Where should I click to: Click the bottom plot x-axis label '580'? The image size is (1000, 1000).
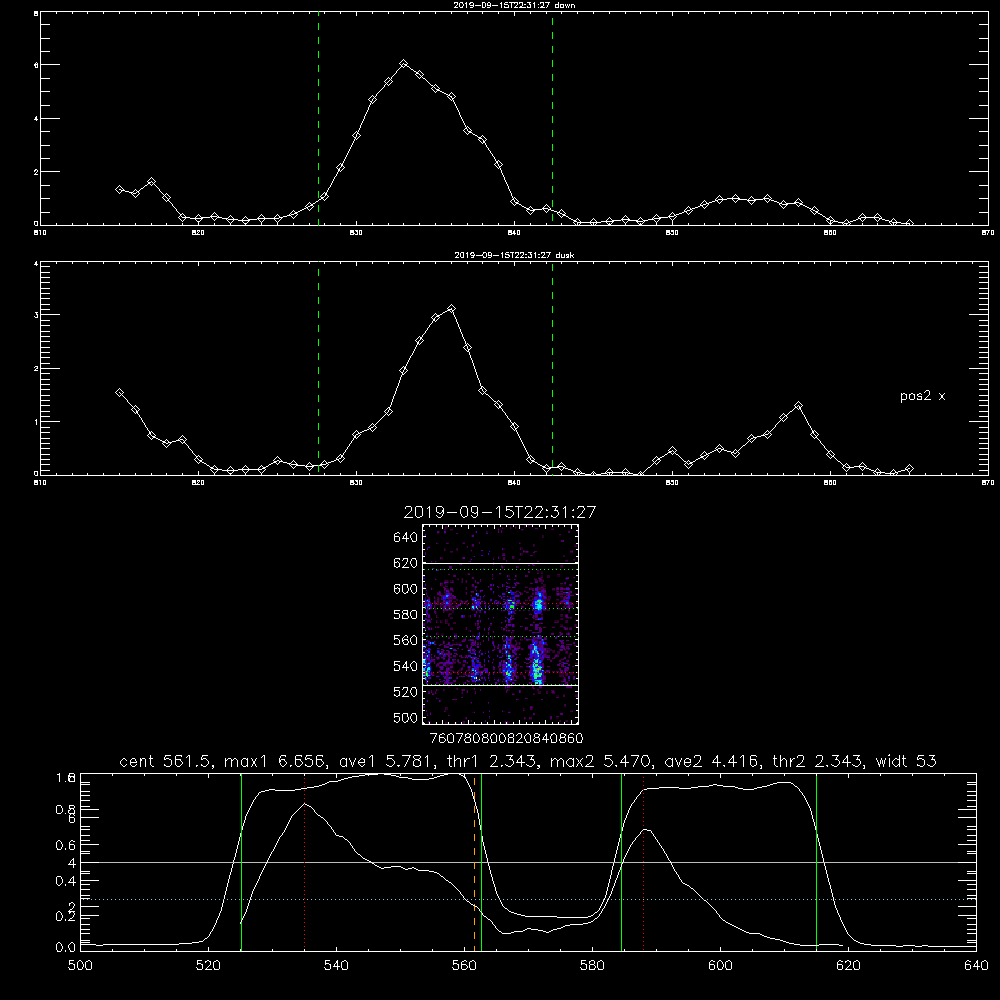(x=592, y=966)
